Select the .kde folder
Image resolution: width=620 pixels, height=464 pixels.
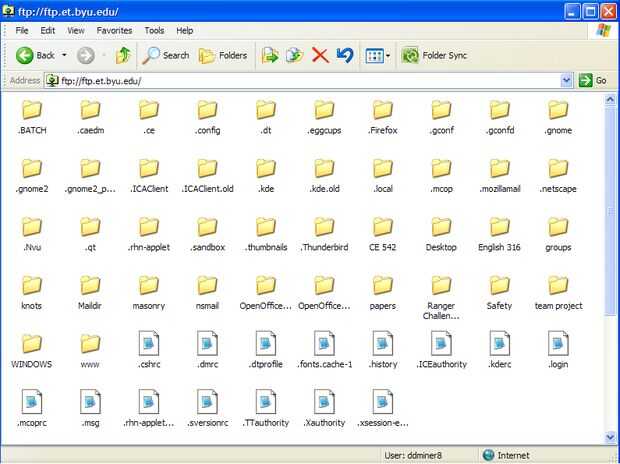(266, 176)
